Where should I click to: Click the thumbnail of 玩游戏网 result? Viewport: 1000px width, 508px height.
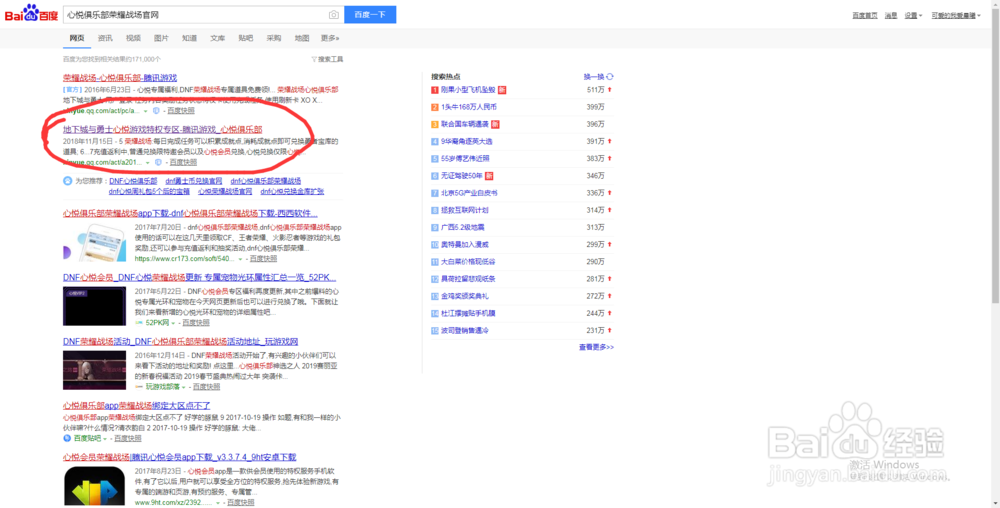pyautogui.click(x=94, y=370)
